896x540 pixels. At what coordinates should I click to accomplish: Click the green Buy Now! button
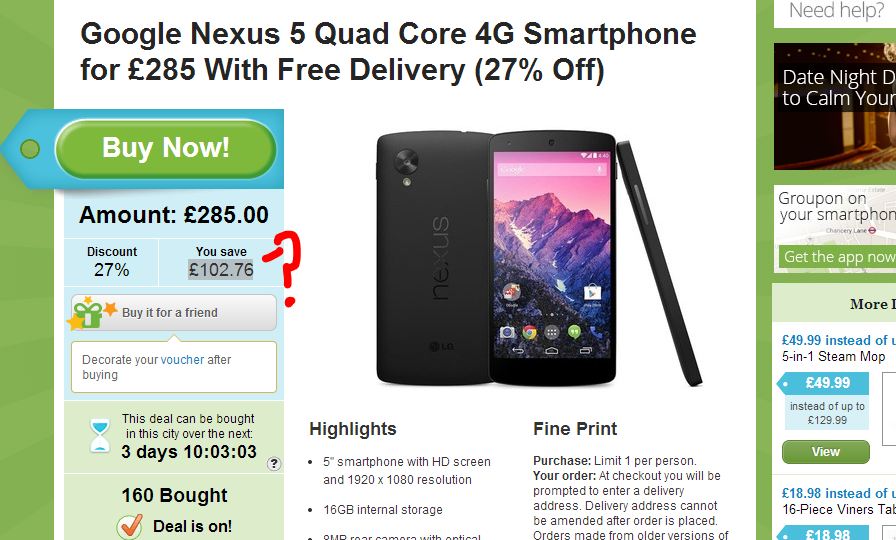click(x=166, y=149)
